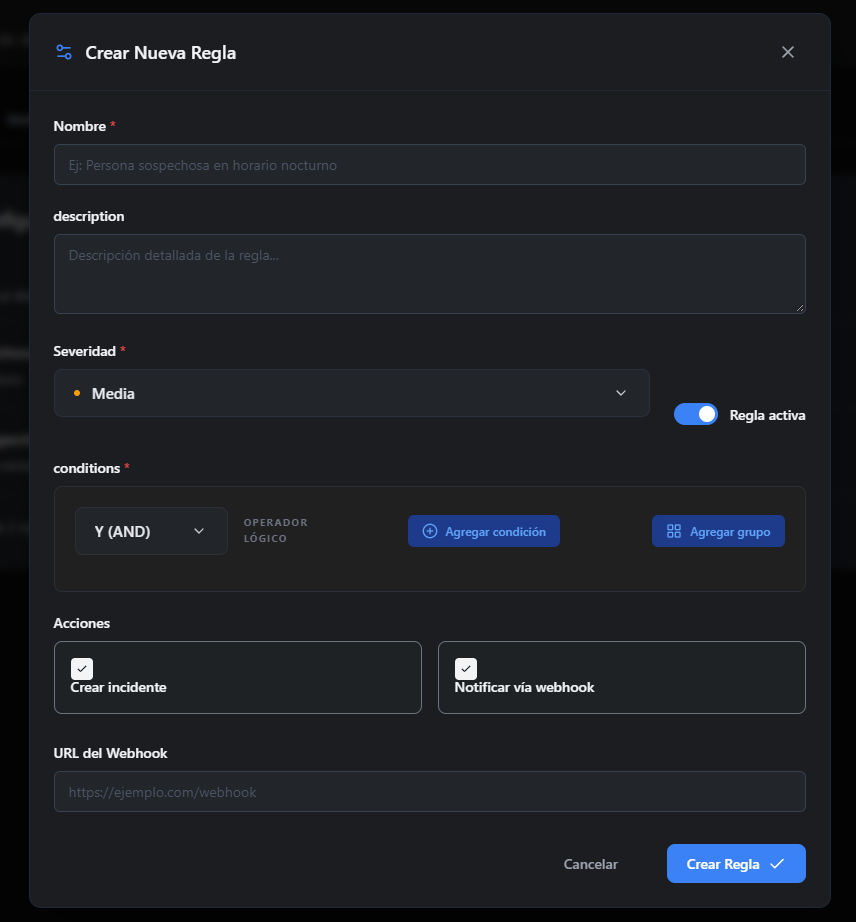The image size is (856, 922).
Task: Click the rule settings icon beside the title
Action: (64, 52)
